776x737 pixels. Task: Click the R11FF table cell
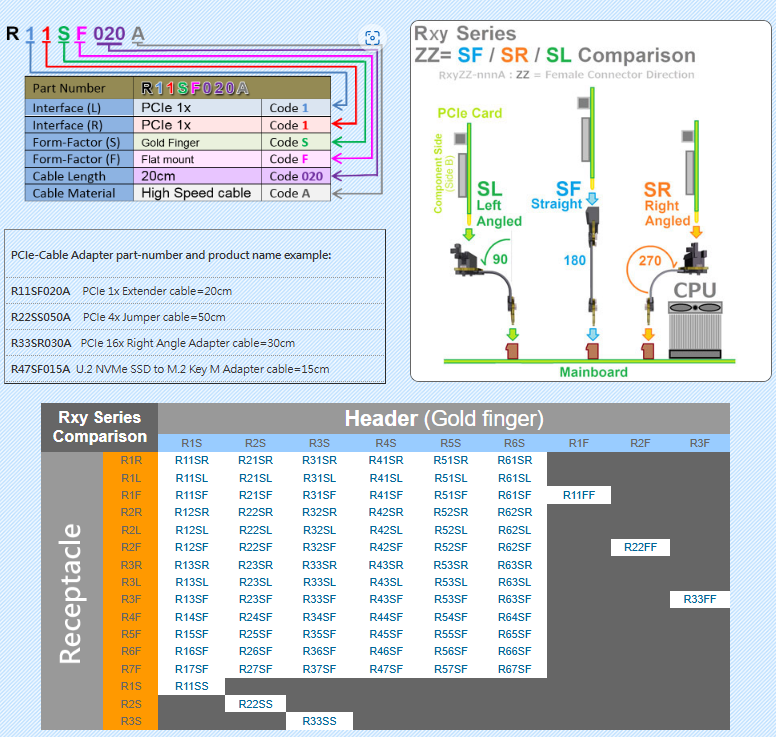click(x=578, y=495)
